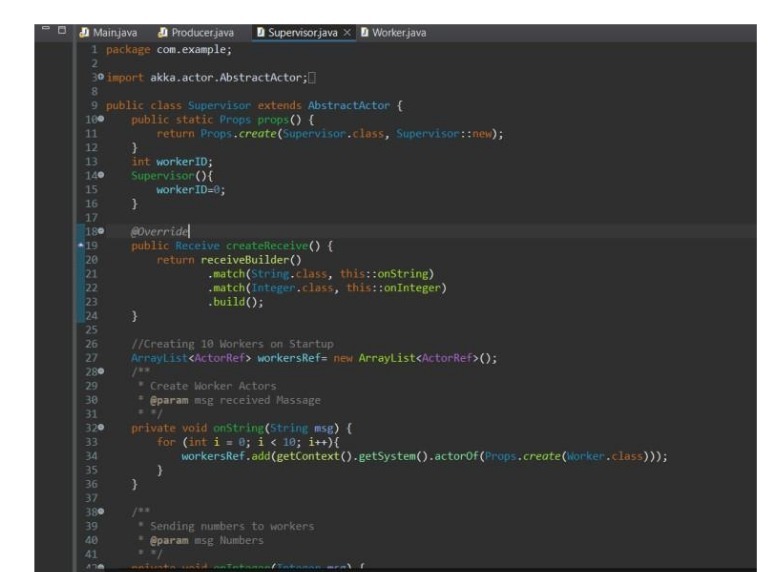Minimize the side panel view
This screenshot has height=572, width=777.
click(46, 28)
